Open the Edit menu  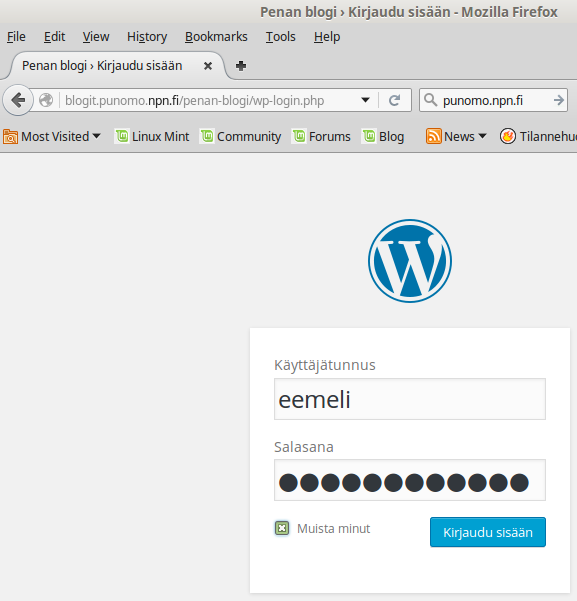[54, 37]
